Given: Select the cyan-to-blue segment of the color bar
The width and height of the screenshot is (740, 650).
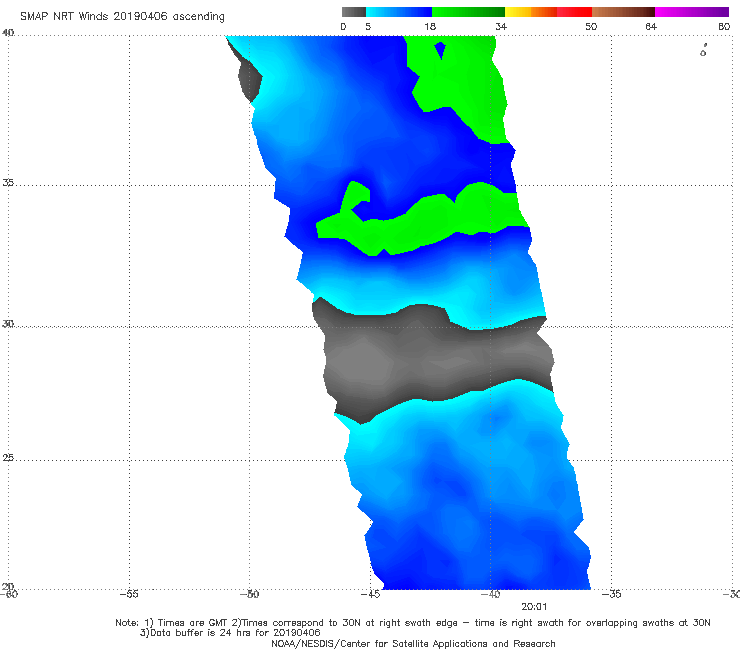Looking at the screenshot, I should [399, 12].
